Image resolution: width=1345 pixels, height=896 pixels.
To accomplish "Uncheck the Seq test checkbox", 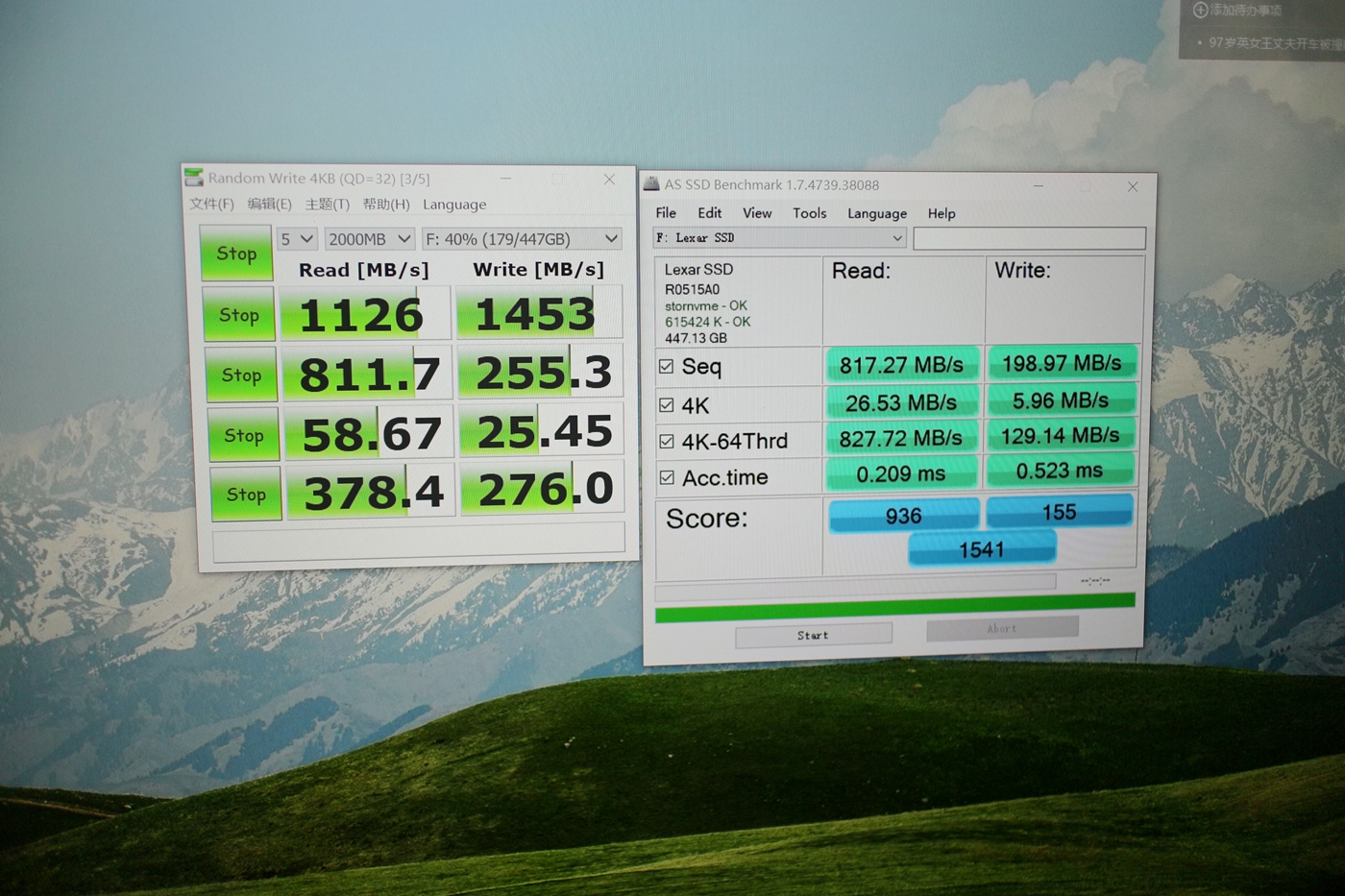I will [666, 366].
